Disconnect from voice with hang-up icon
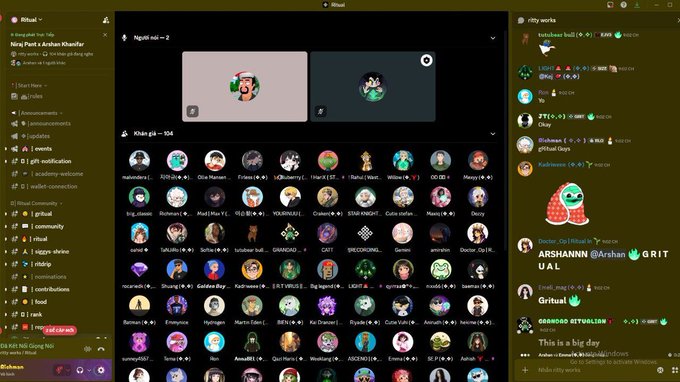The image size is (680, 382). [x=101, y=349]
